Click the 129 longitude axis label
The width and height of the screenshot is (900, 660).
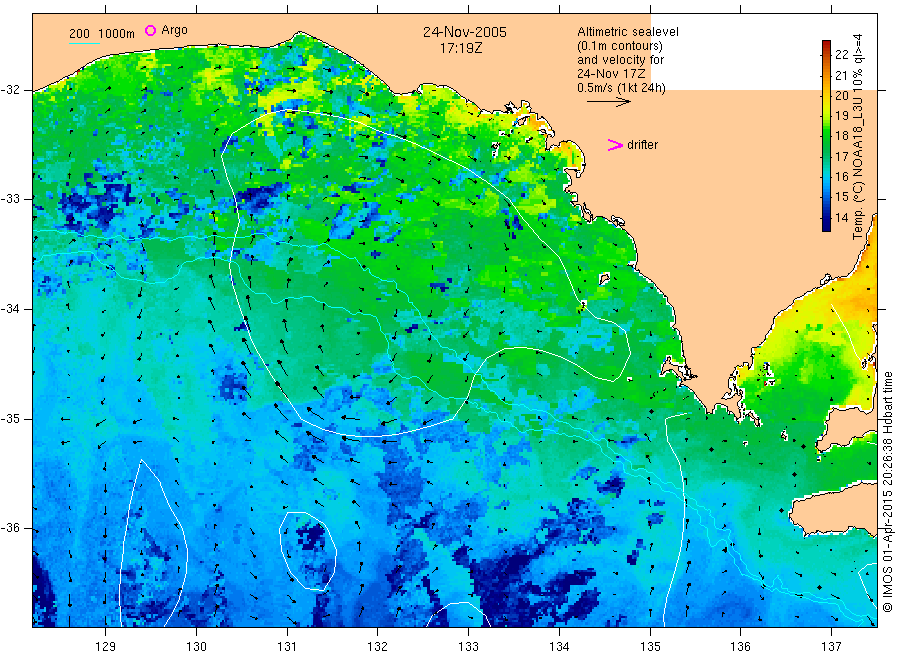click(106, 647)
